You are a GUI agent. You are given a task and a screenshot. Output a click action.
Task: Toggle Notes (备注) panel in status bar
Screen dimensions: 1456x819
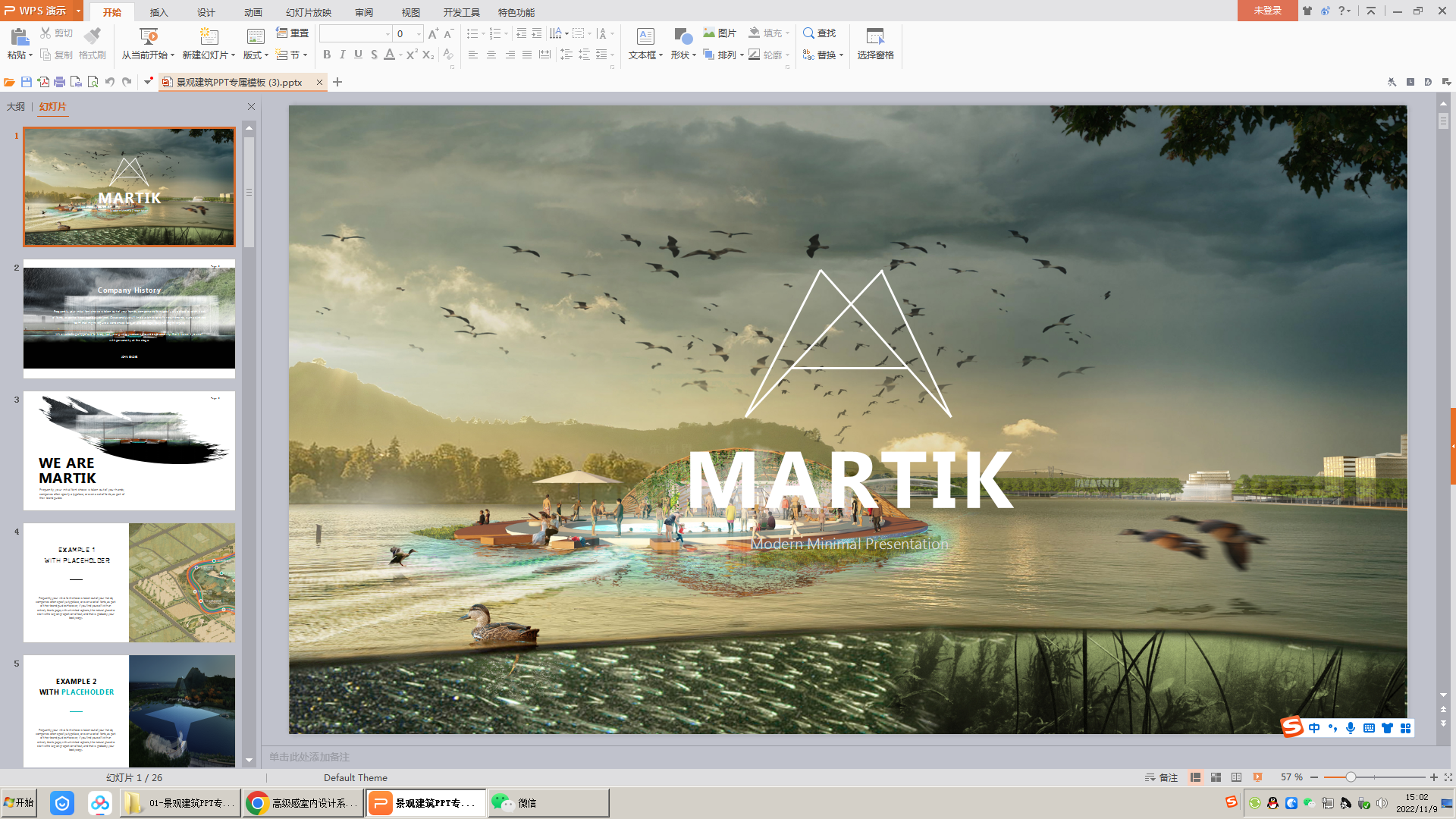point(1161,777)
